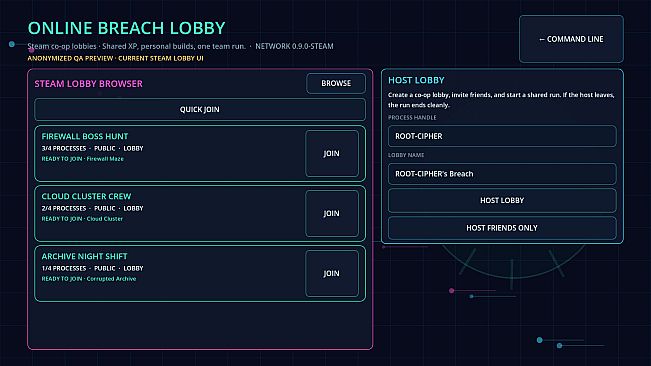This screenshot has width=651, height=366.
Task: Return to the Command Line screen
Action: pos(571,39)
